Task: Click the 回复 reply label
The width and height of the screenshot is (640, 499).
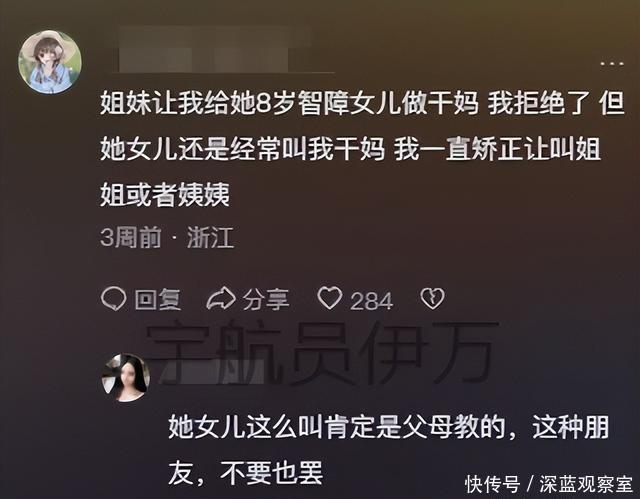Action: click(158, 299)
